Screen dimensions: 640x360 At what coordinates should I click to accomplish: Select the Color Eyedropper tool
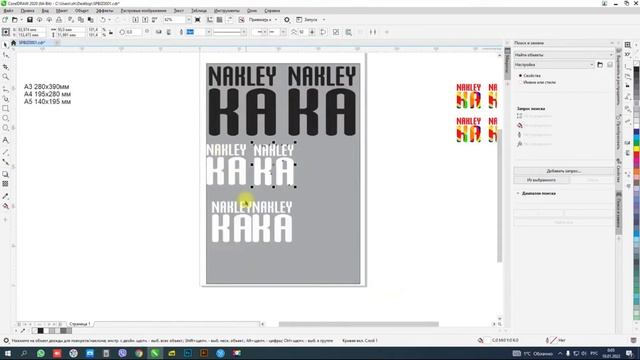click(x=6, y=196)
